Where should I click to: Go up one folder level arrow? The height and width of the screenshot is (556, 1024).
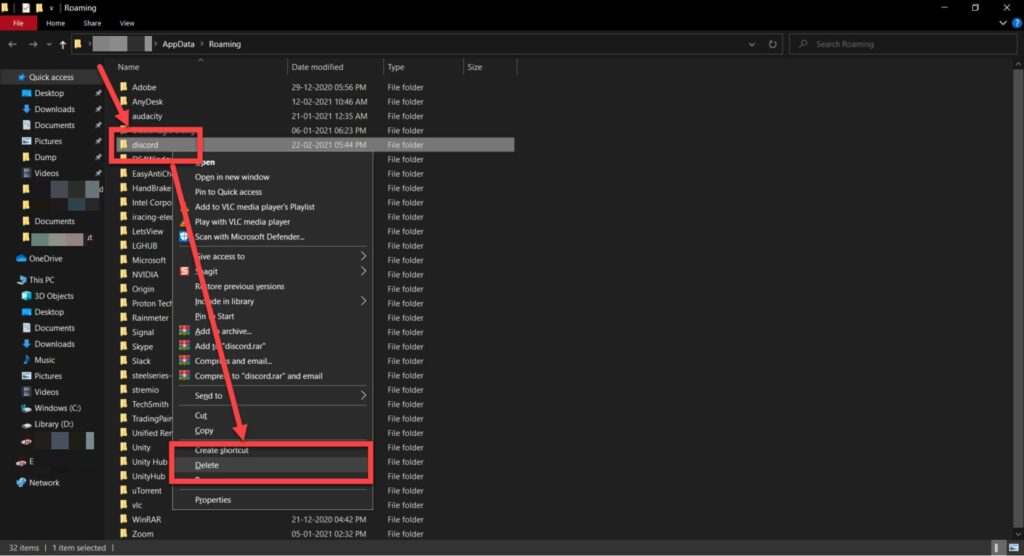pos(63,44)
